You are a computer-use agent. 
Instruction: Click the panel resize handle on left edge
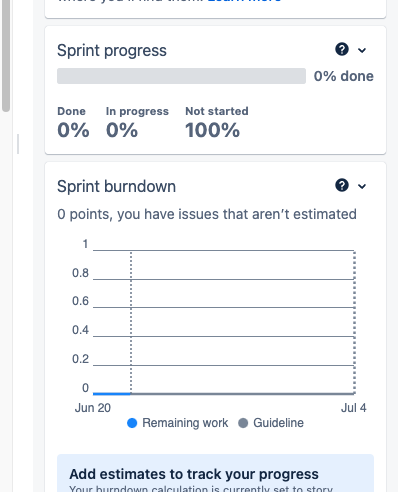point(18,144)
